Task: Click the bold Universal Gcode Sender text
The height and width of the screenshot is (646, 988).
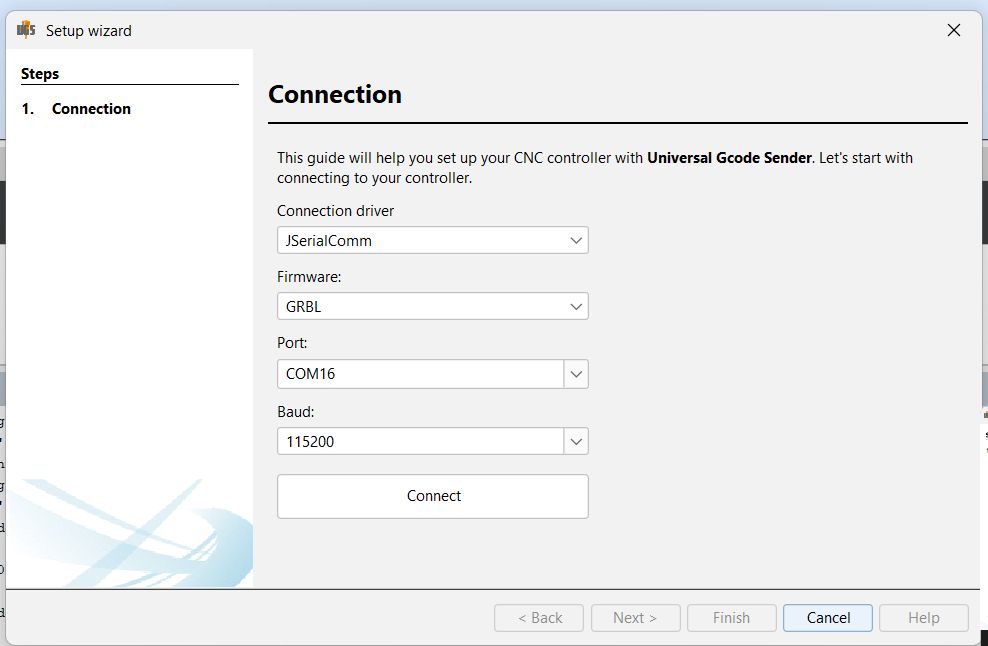Action: click(x=729, y=158)
